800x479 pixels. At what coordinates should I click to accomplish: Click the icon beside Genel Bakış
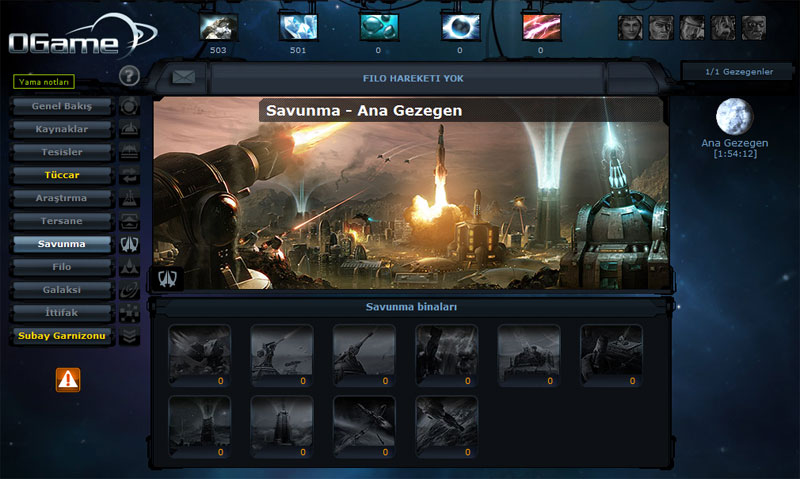(x=129, y=106)
